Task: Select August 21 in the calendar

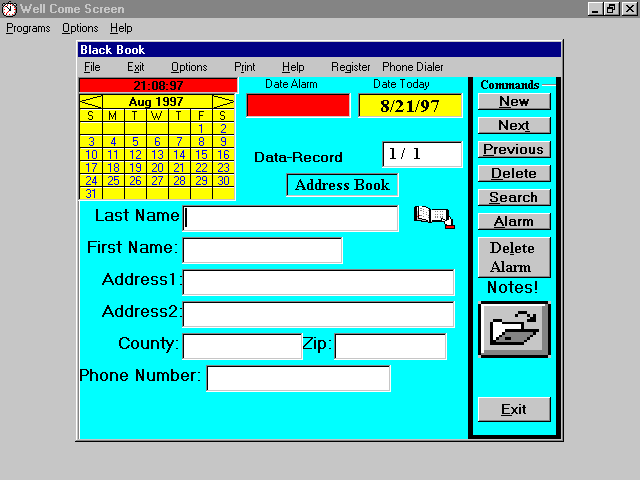Action: point(179,168)
